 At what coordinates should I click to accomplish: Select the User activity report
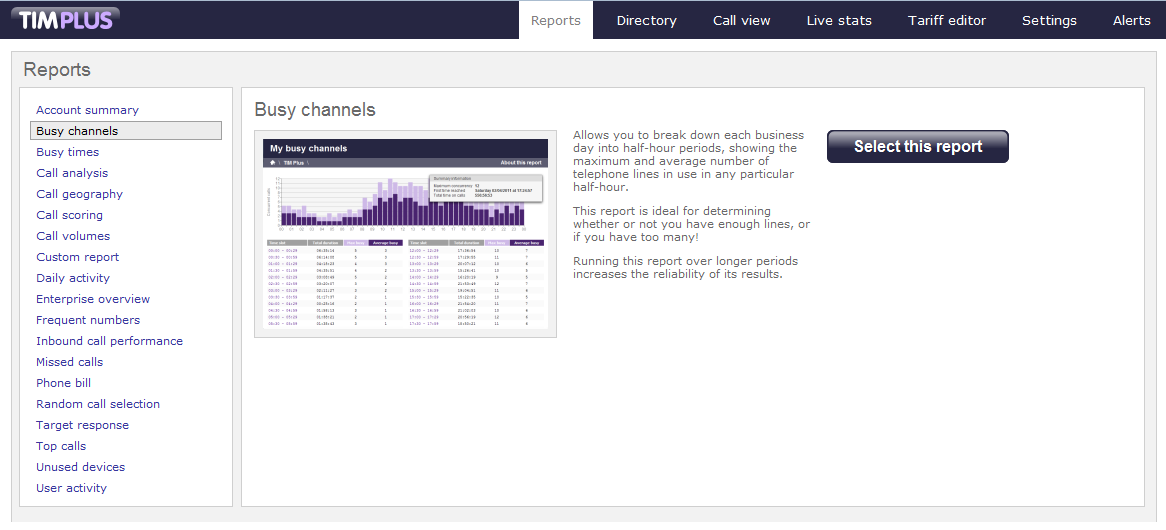pyautogui.click(x=71, y=488)
